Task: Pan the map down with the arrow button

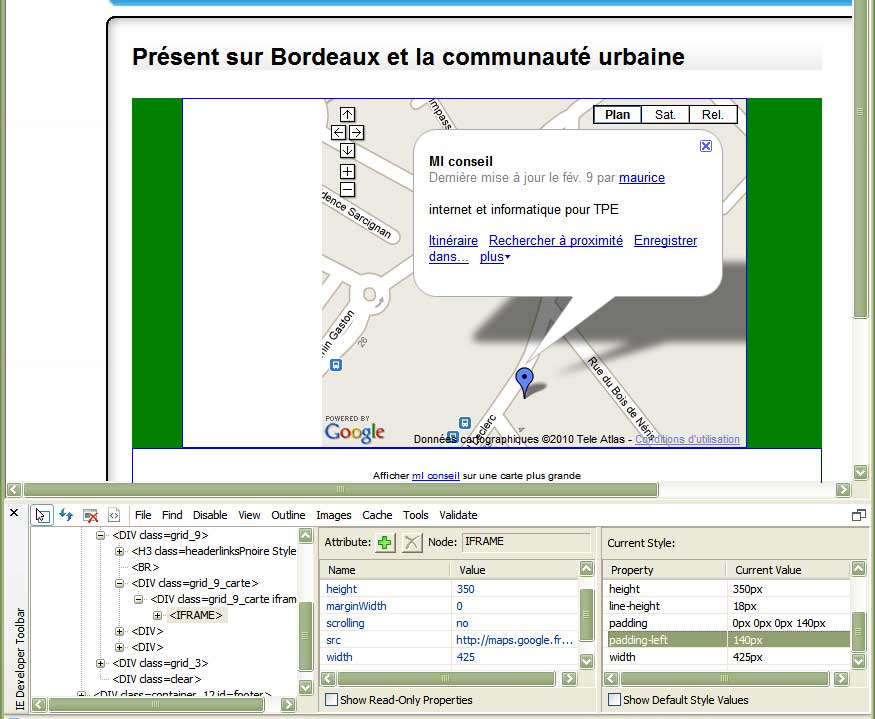Action: [347, 150]
